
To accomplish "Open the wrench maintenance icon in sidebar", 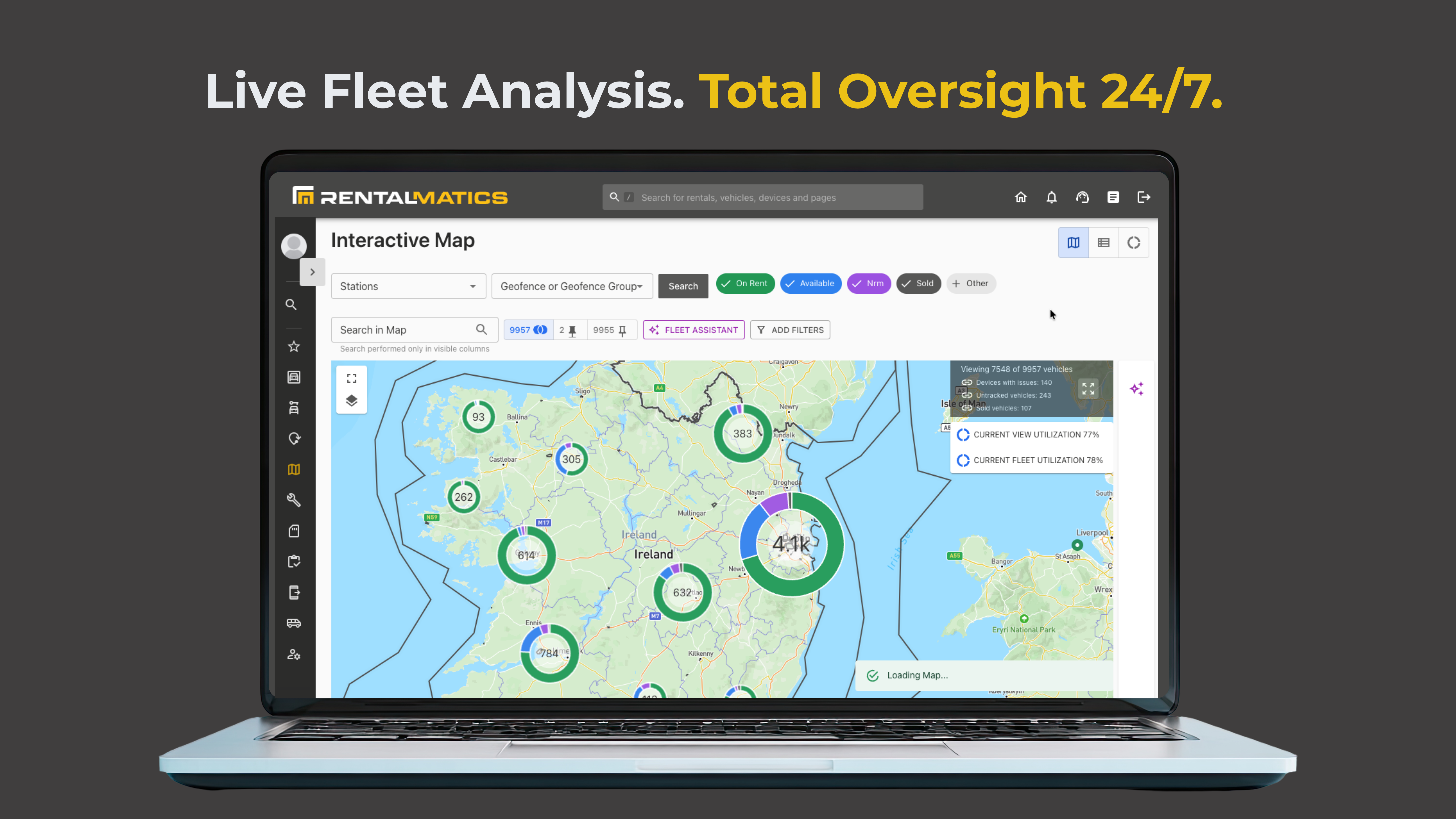I will [294, 500].
